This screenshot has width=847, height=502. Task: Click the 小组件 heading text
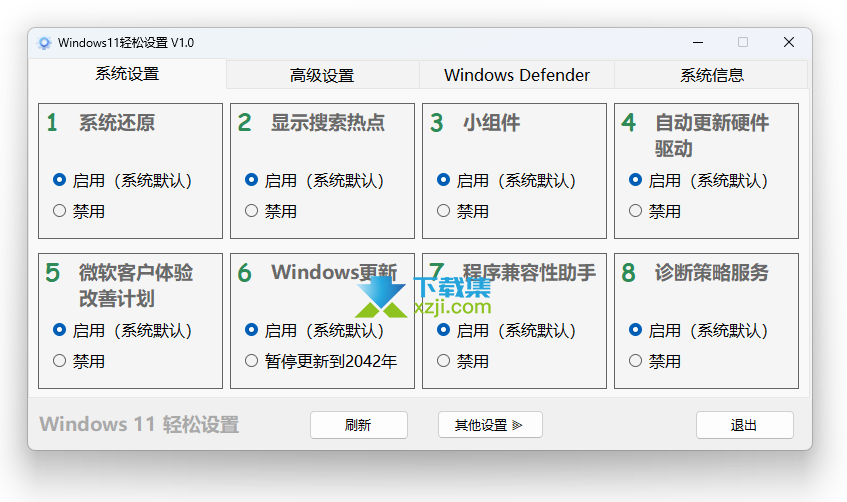click(x=492, y=123)
